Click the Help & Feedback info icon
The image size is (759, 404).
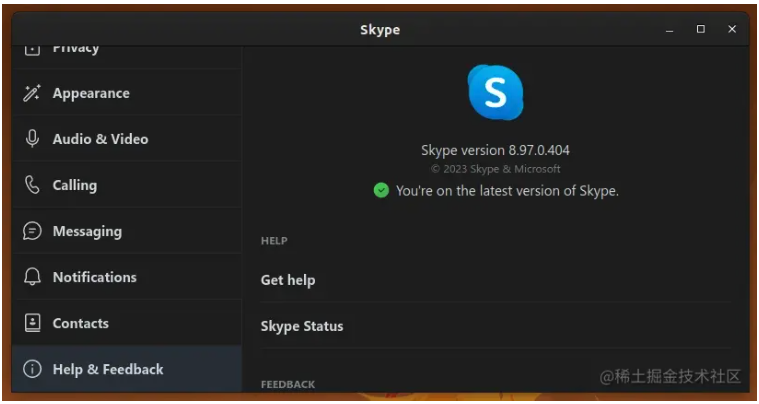pos(32,369)
